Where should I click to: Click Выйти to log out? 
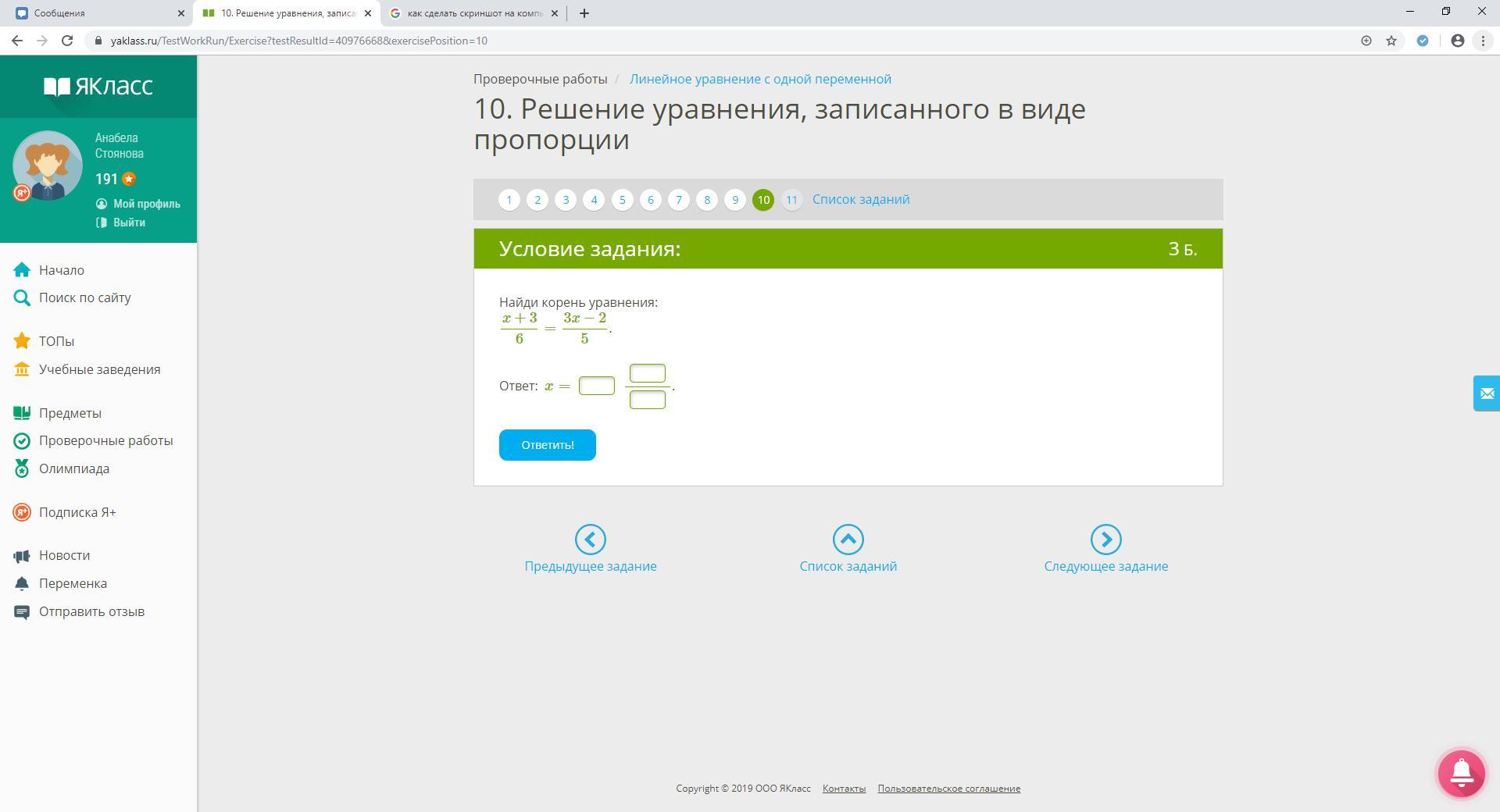[129, 223]
